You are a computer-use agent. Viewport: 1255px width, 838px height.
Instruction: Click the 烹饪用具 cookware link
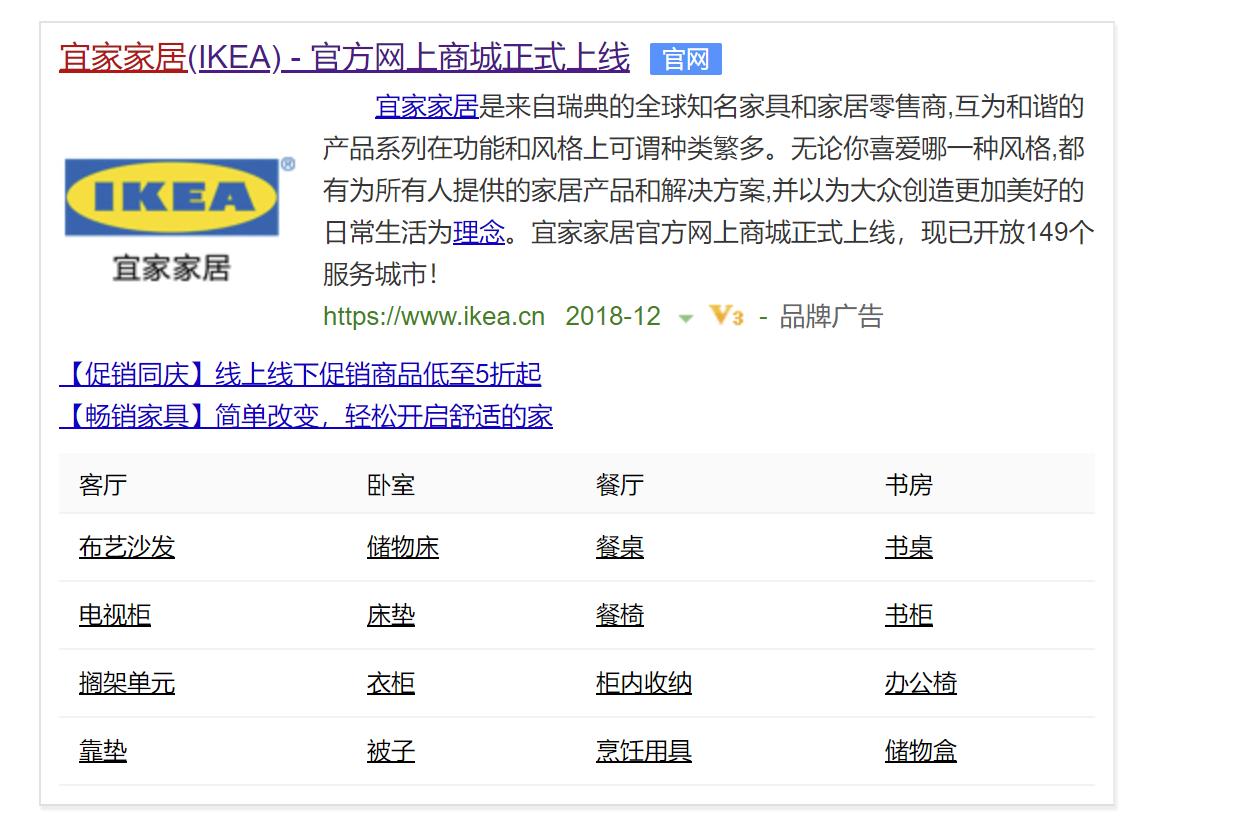click(x=644, y=751)
